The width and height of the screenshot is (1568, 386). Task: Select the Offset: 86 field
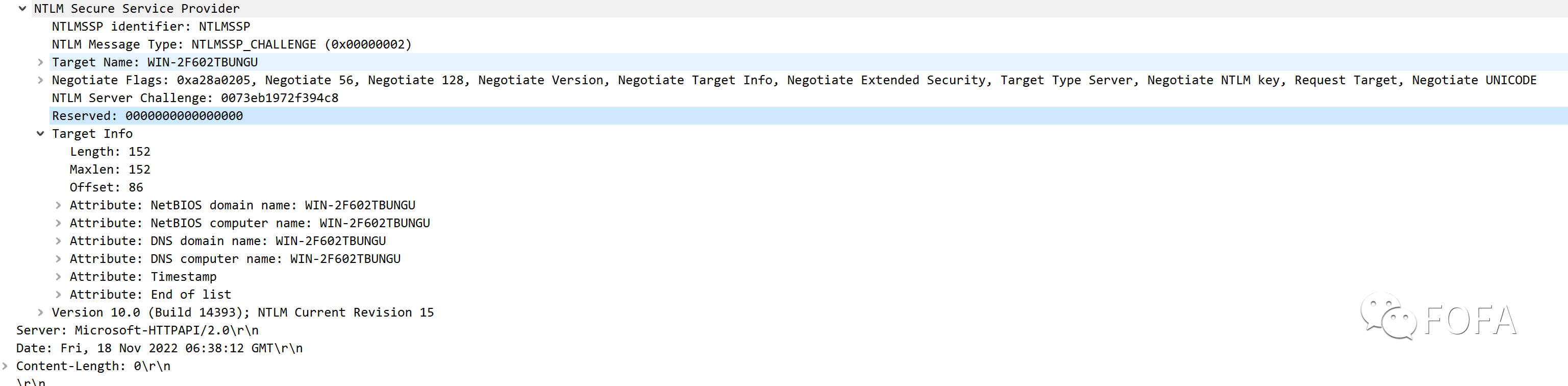(107, 187)
